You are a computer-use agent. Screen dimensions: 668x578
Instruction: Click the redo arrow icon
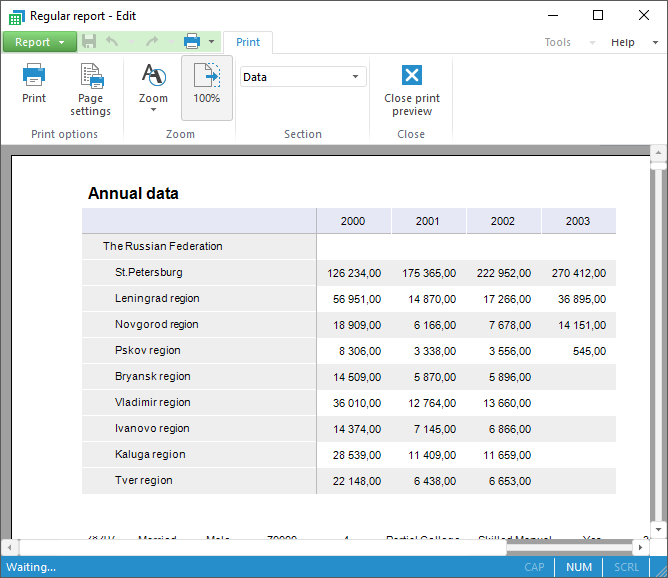click(x=151, y=42)
